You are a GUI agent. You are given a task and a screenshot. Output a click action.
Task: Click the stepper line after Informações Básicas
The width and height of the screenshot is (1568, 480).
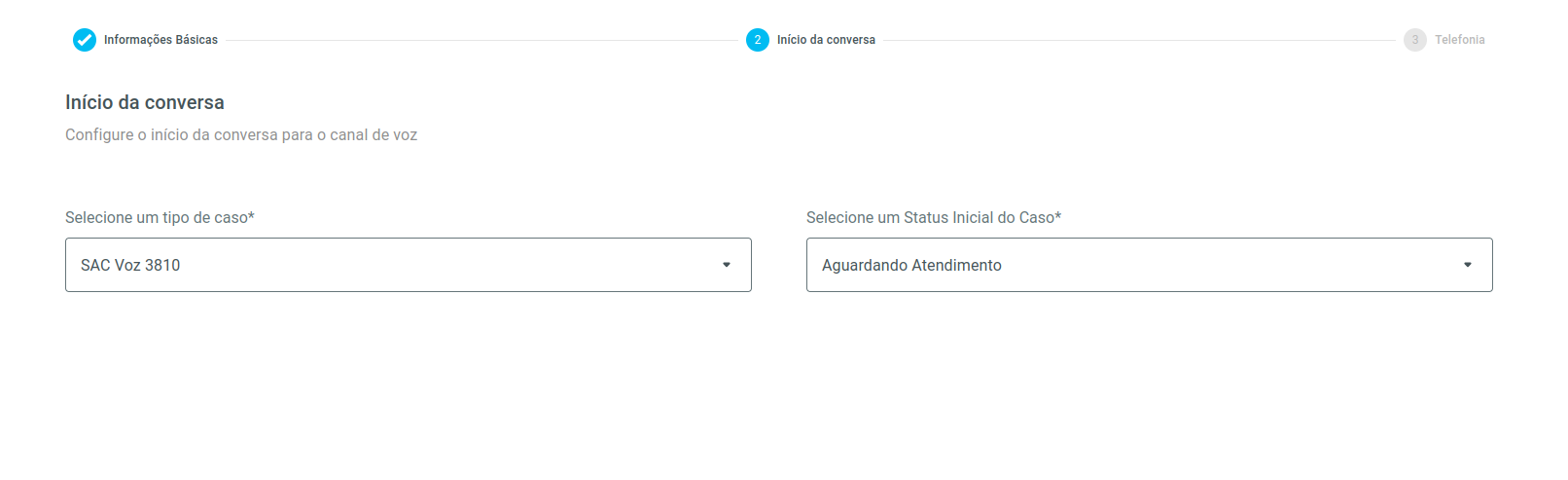[481, 40]
